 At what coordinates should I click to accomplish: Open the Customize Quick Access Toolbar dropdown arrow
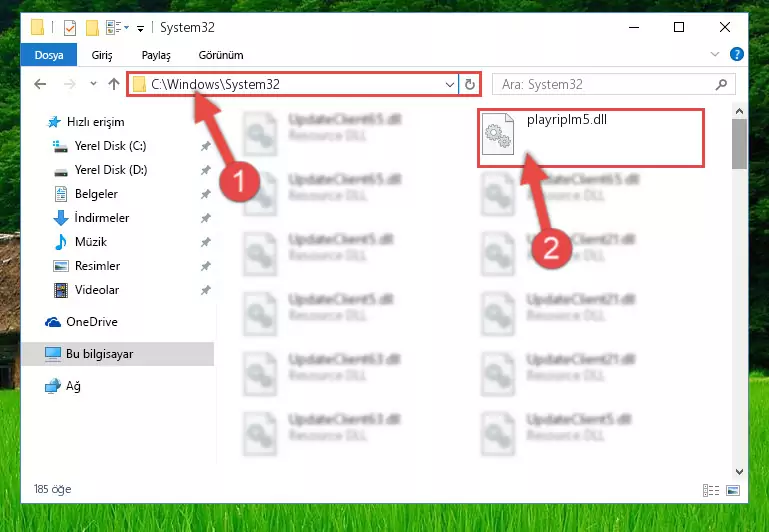(140, 29)
